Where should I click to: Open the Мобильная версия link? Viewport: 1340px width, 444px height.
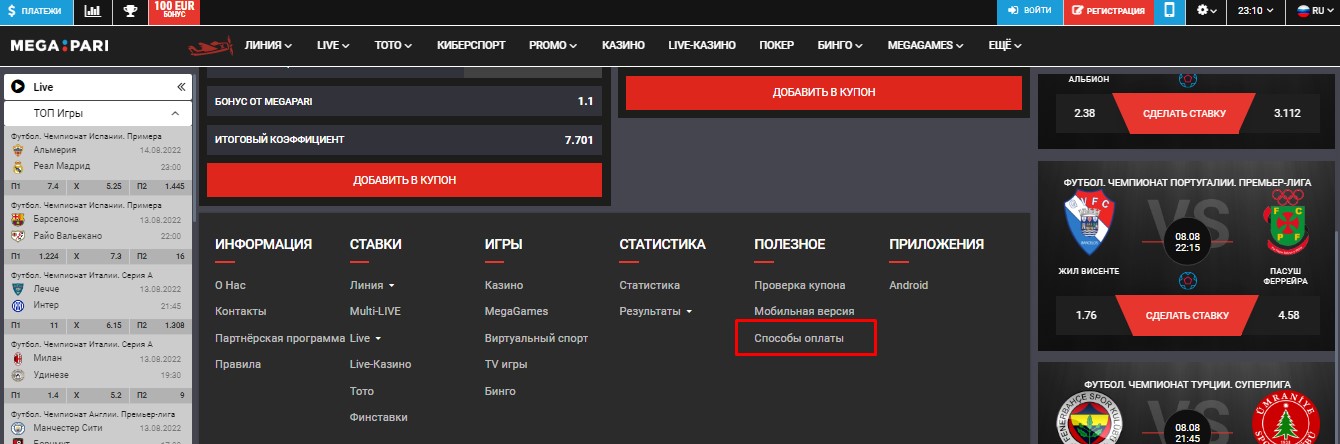806,311
